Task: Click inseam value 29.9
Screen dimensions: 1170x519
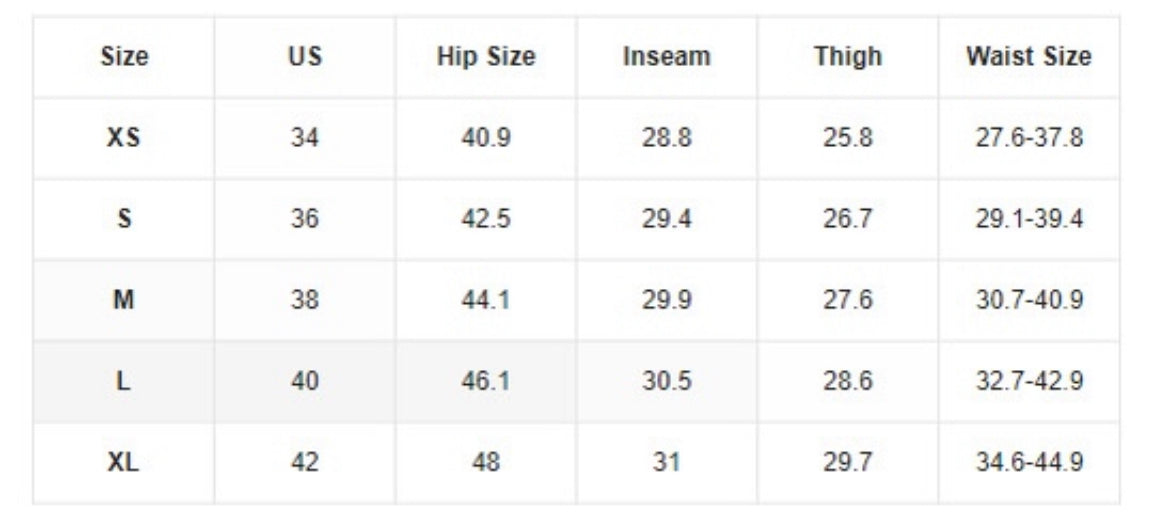Action: (x=667, y=300)
